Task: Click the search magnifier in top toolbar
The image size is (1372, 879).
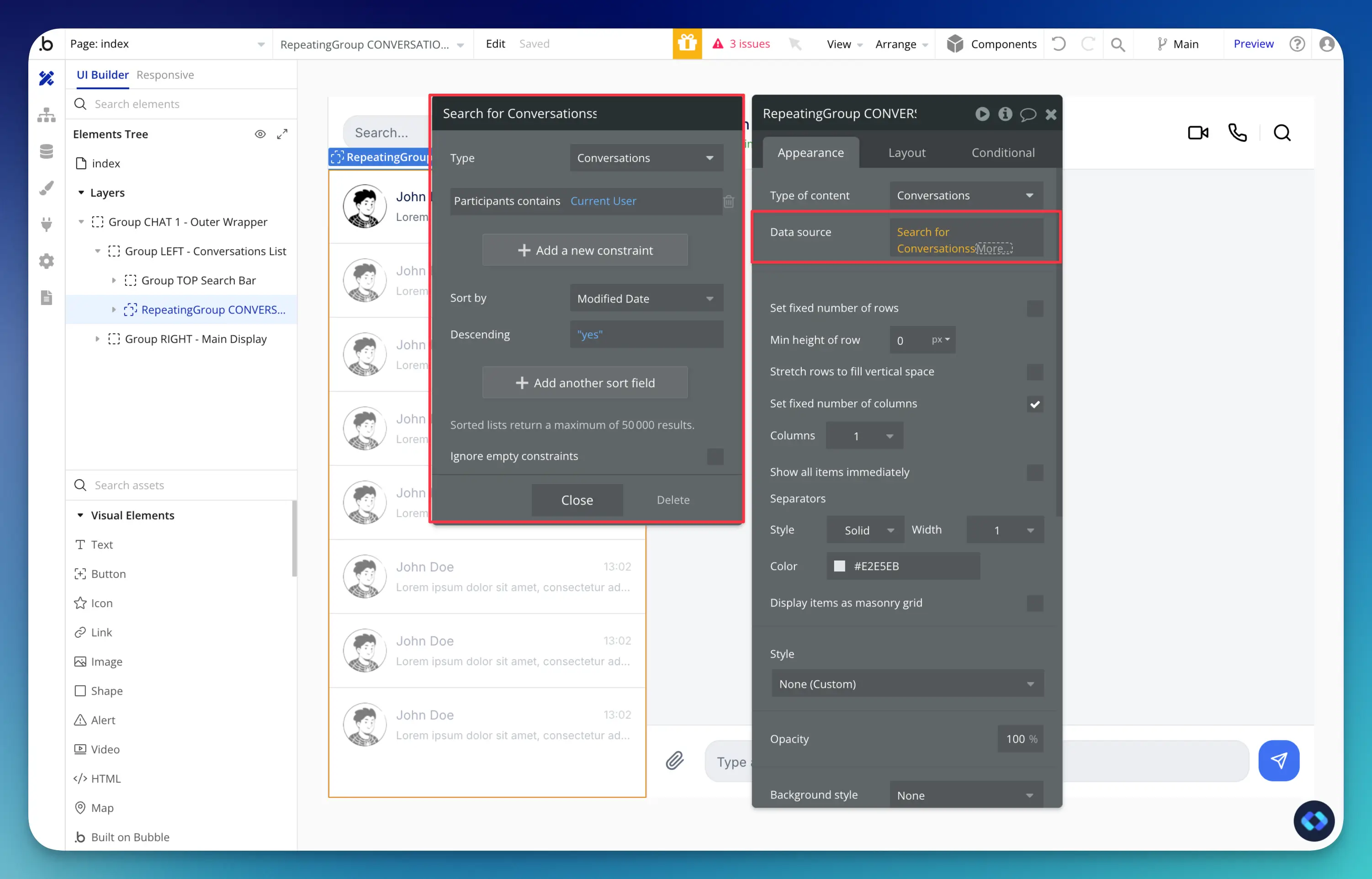Action: pos(1118,44)
